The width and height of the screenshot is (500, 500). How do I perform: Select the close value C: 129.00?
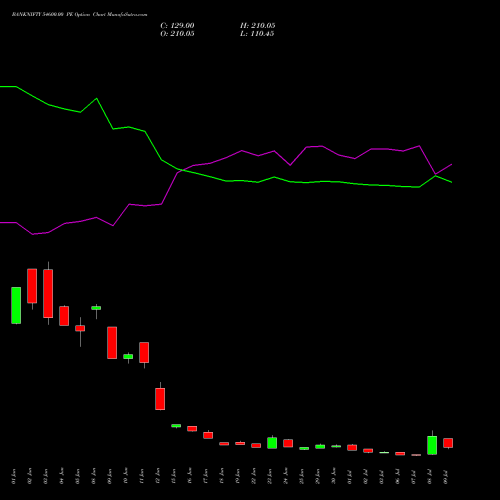pos(177,26)
